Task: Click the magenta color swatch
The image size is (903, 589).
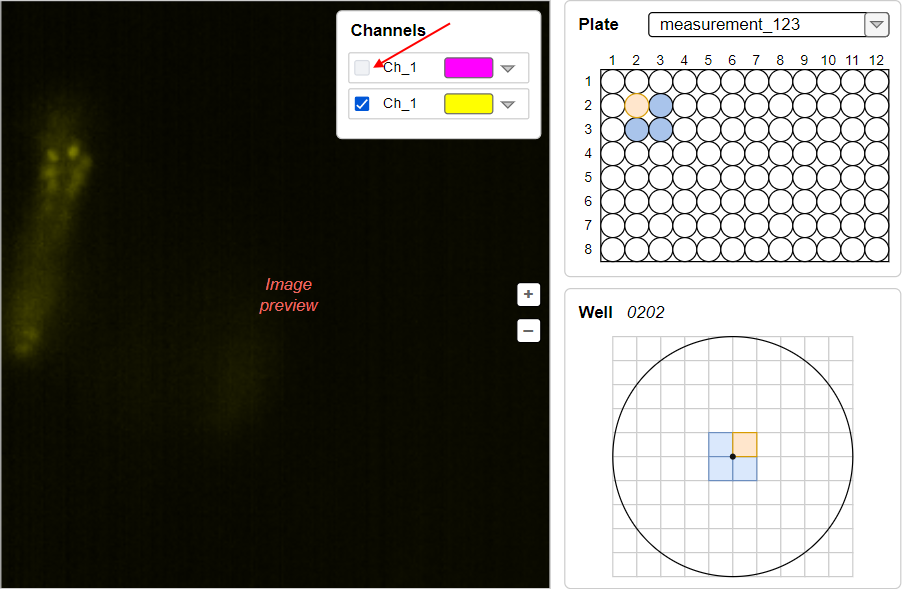Action: [468, 67]
